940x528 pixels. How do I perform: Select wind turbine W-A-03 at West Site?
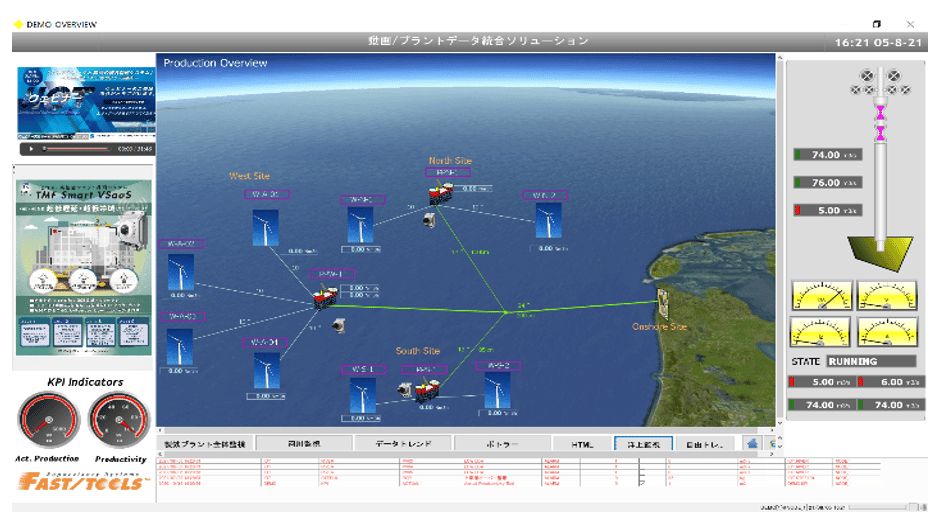pyautogui.click(x=179, y=346)
